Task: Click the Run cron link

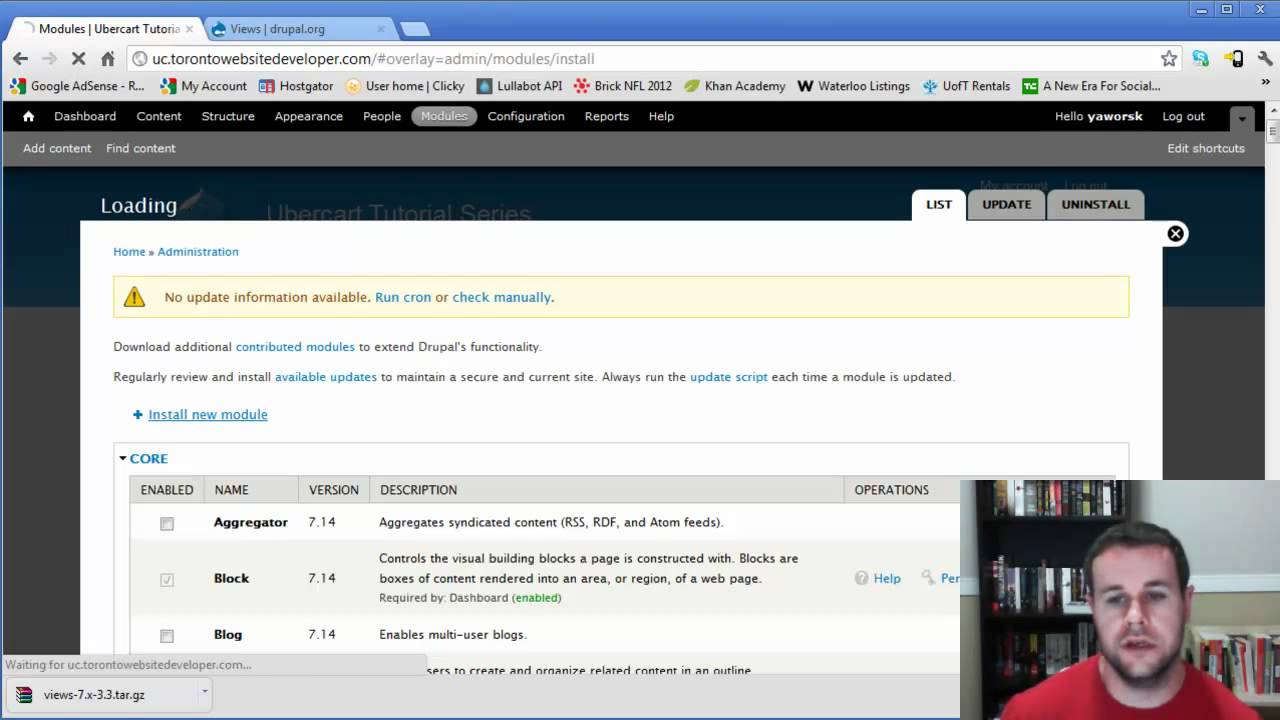Action: [403, 297]
